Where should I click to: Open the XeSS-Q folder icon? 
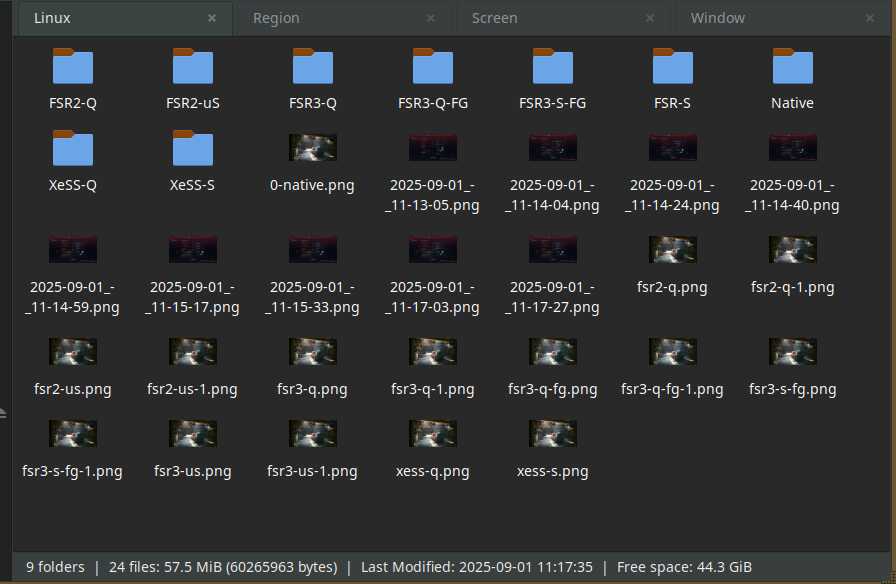pyautogui.click(x=73, y=148)
